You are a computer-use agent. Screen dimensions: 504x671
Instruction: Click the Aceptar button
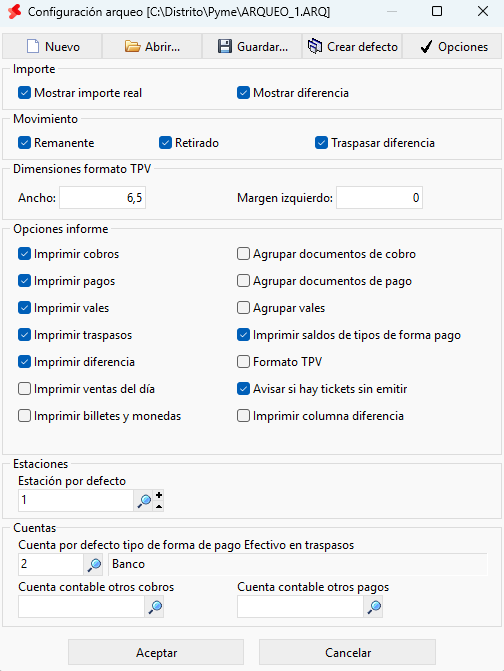click(156, 653)
